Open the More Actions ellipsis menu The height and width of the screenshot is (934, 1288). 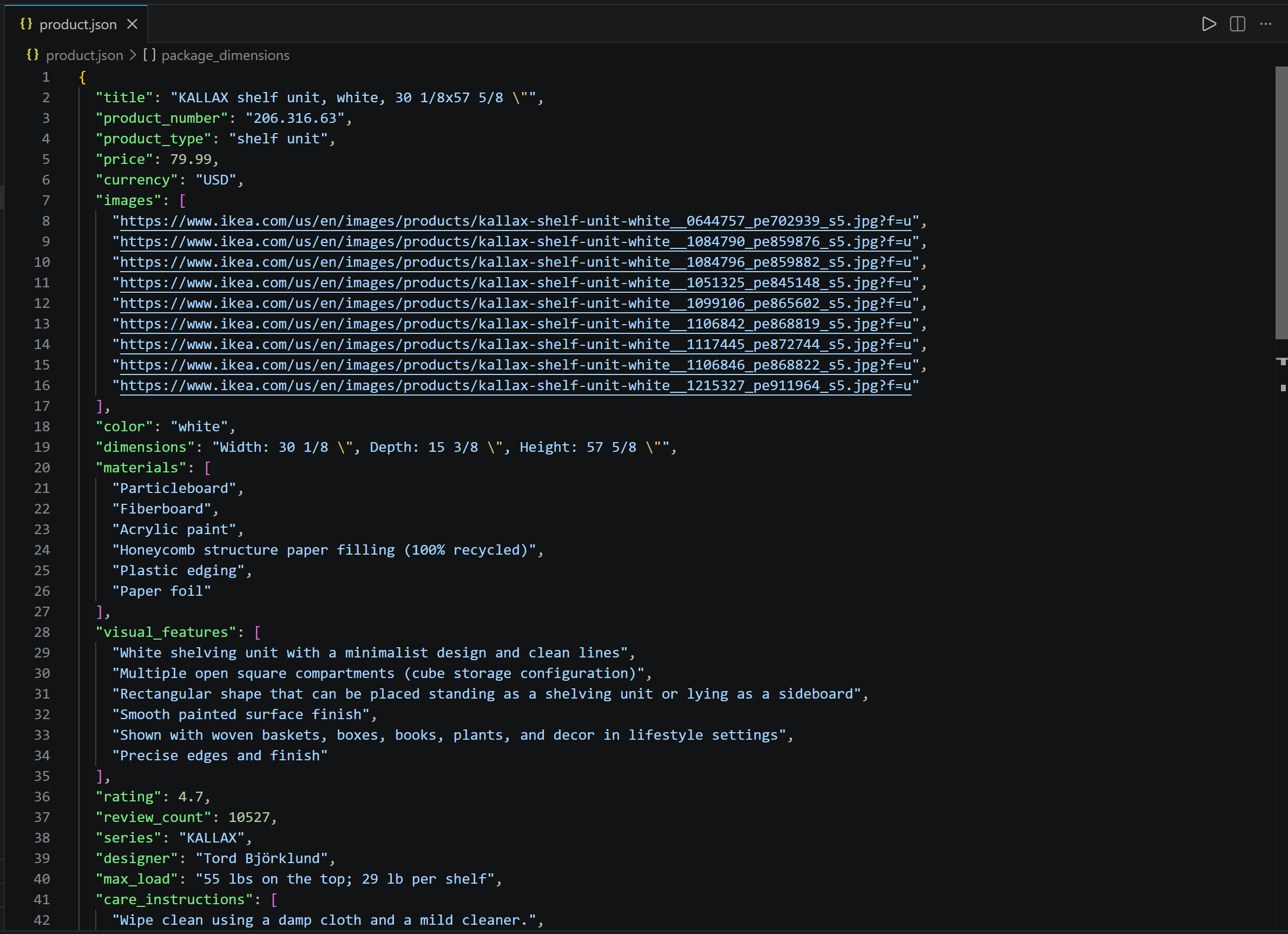[1266, 24]
